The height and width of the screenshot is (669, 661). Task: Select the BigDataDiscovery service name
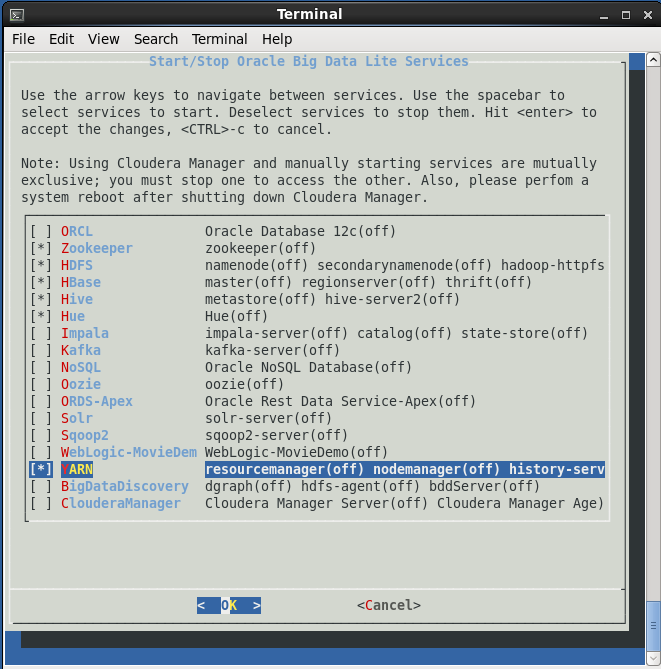tap(125, 486)
